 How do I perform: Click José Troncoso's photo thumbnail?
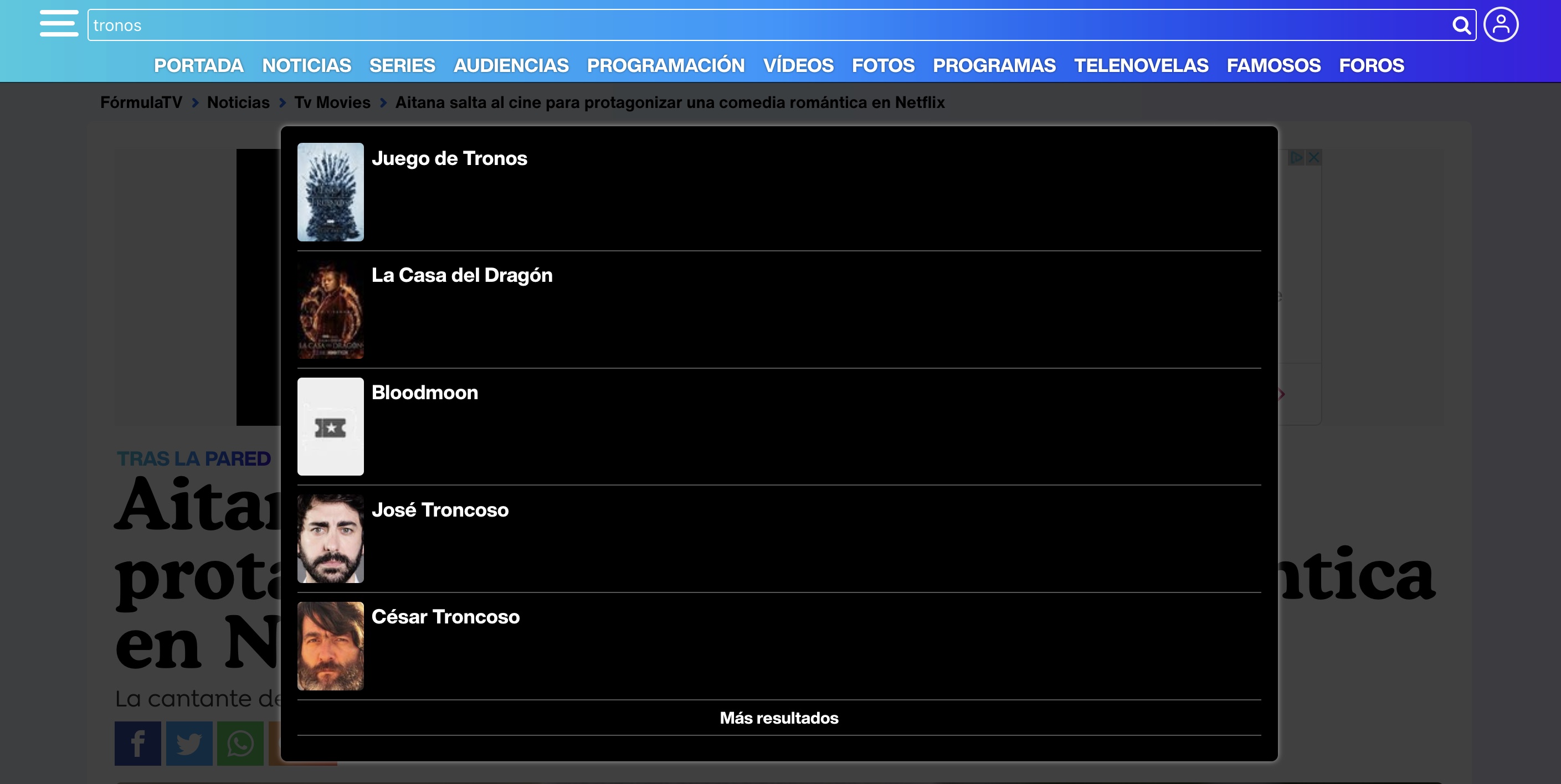tap(331, 539)
